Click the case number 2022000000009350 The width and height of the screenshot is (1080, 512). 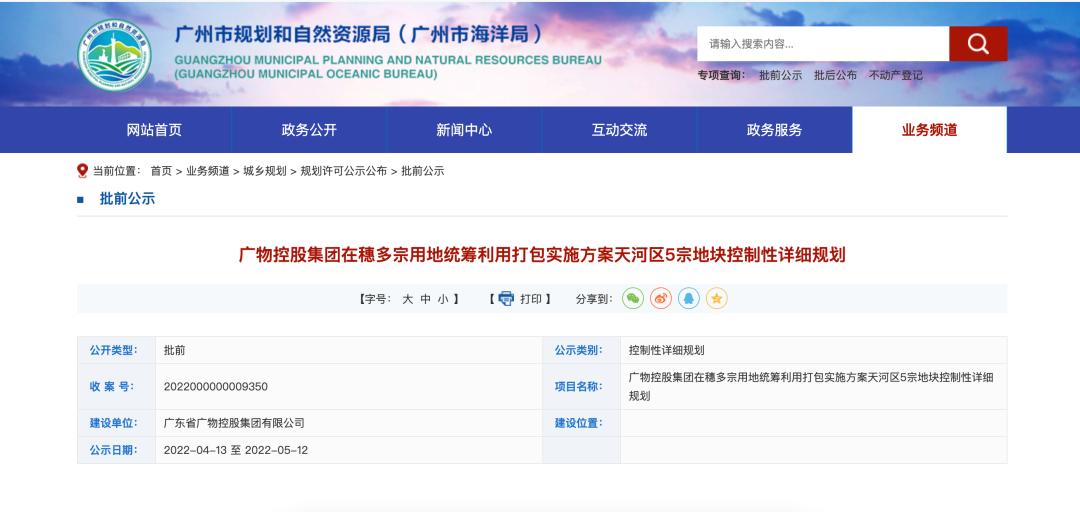pos(216,387)
